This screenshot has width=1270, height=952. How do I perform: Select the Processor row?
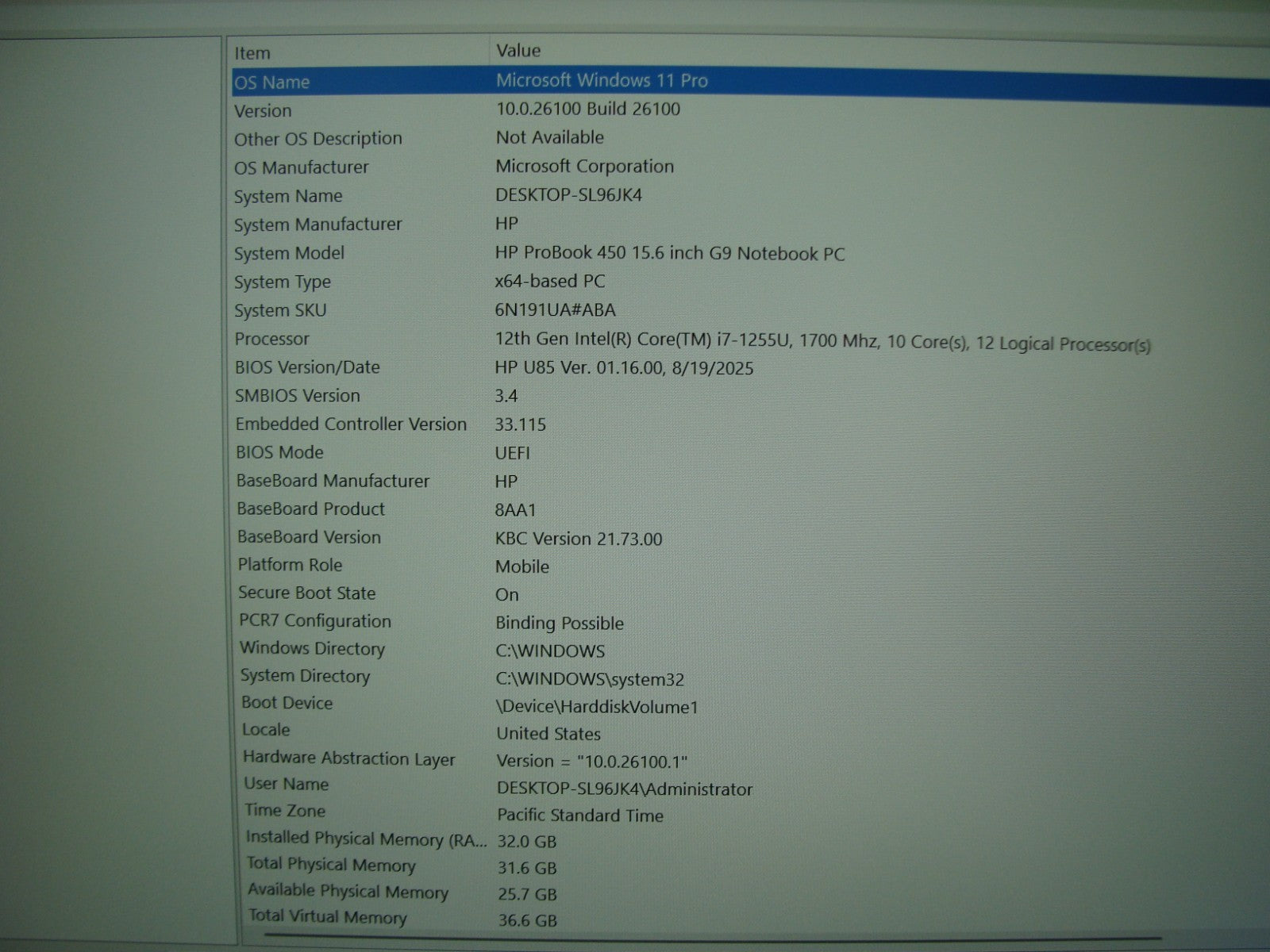pos(271,339)
